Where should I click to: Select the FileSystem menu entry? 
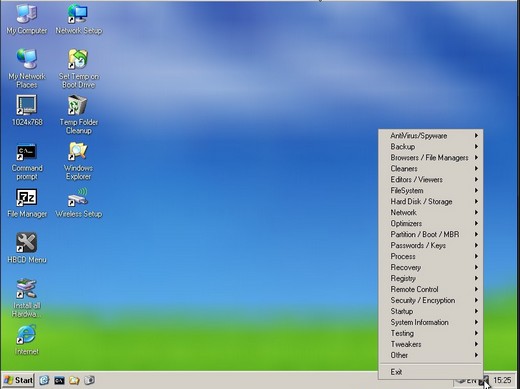tap(431, 191)
